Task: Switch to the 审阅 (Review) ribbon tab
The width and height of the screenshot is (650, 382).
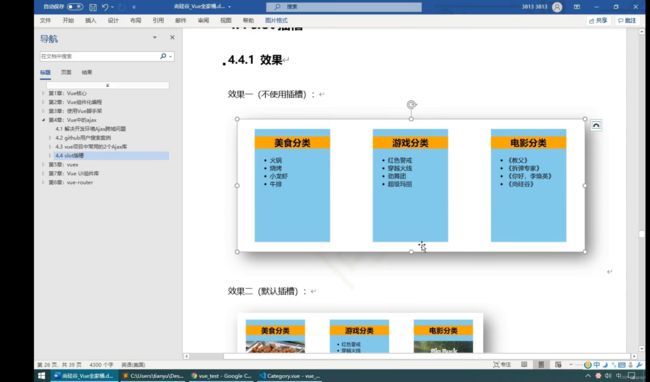Action: 203,20
